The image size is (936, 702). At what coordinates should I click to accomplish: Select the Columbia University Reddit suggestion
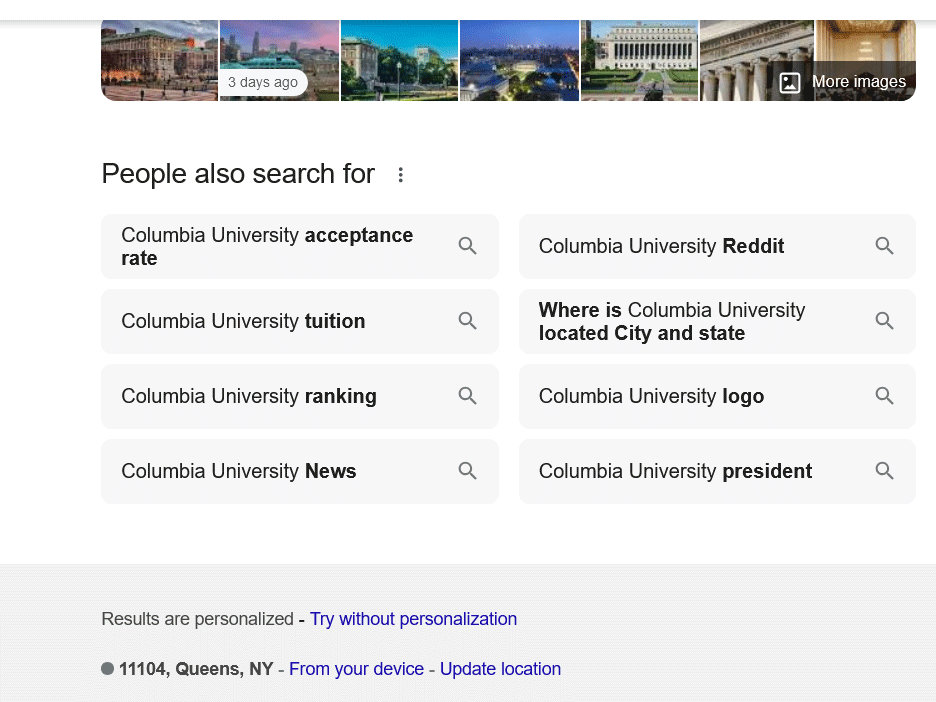[662, 245]
